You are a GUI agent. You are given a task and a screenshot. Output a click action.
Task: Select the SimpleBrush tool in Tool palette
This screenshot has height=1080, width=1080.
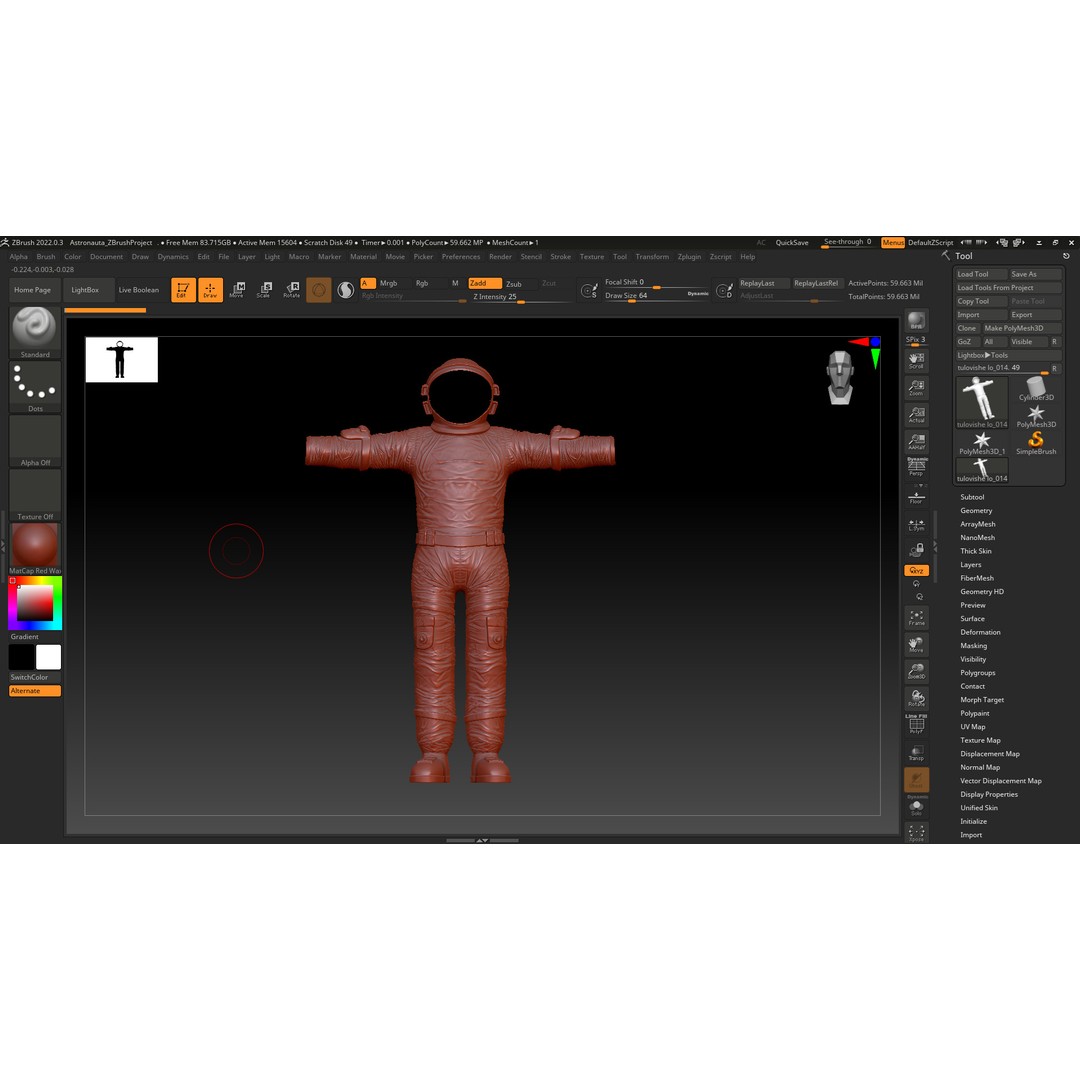click(1036, 441)
